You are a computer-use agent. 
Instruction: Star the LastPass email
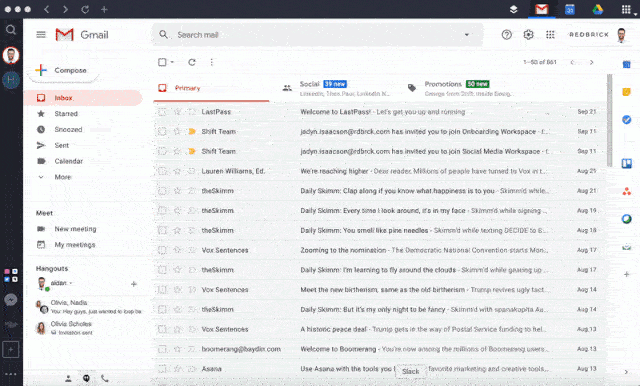tap(177, 111)
